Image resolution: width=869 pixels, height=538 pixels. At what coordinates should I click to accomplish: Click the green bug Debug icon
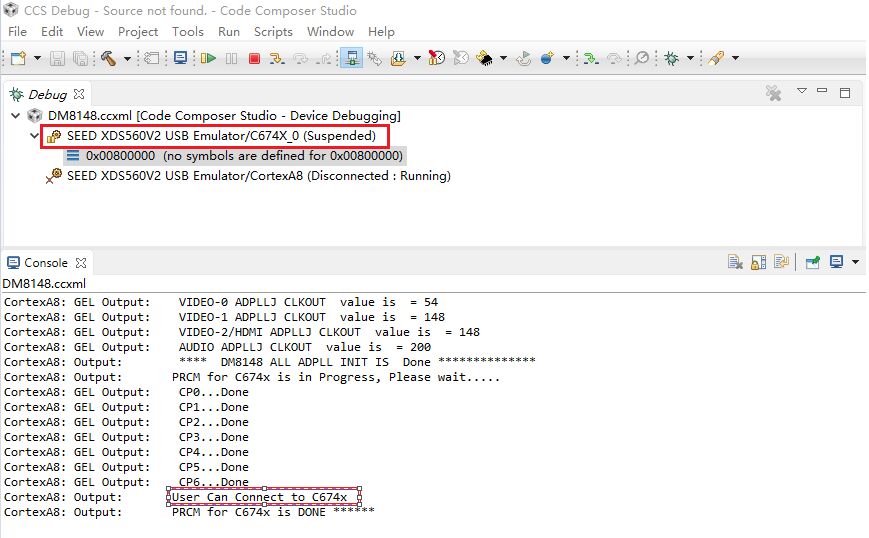671,58
